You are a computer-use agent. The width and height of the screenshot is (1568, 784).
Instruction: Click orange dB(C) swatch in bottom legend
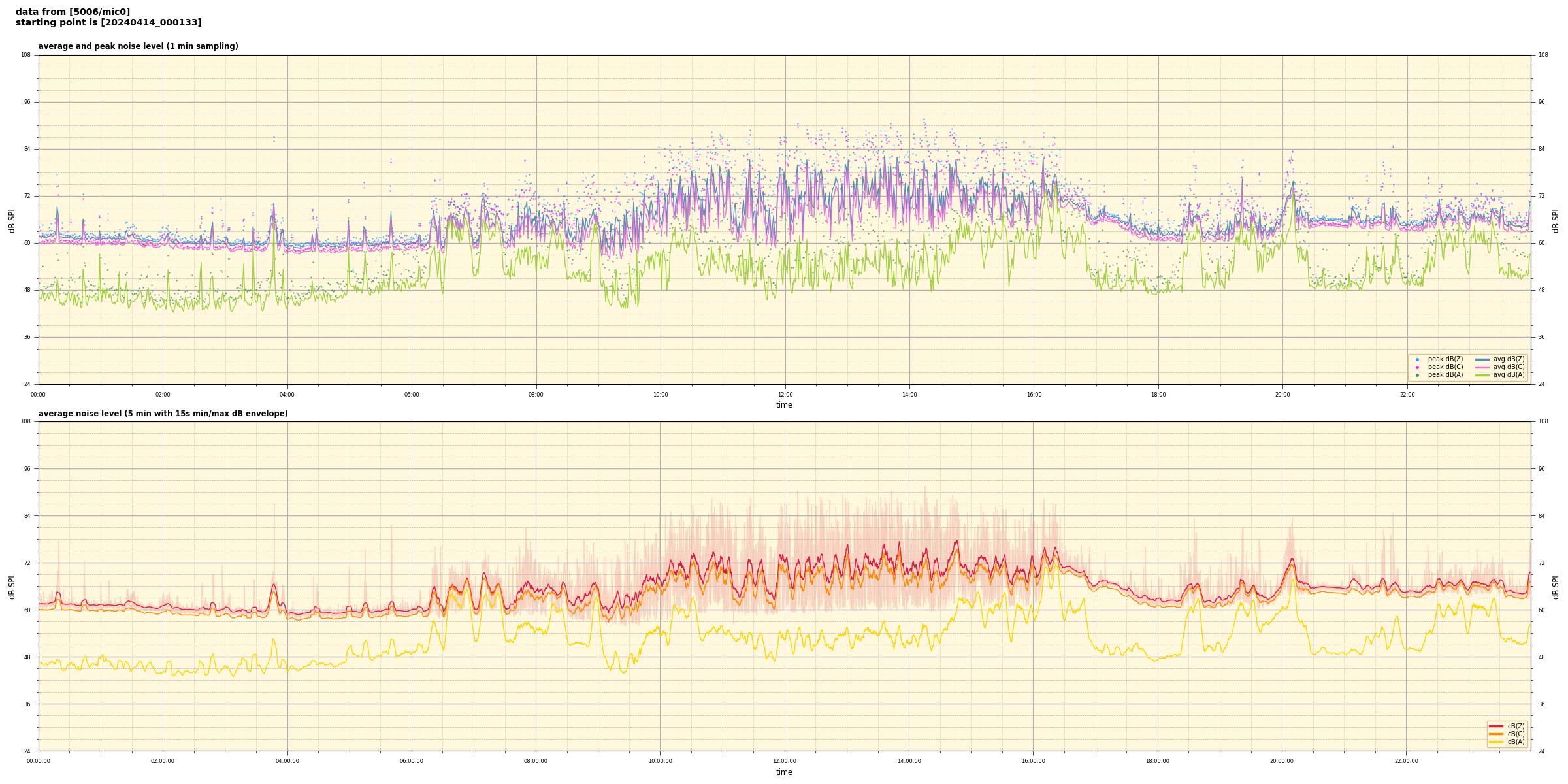point(1496,734)
